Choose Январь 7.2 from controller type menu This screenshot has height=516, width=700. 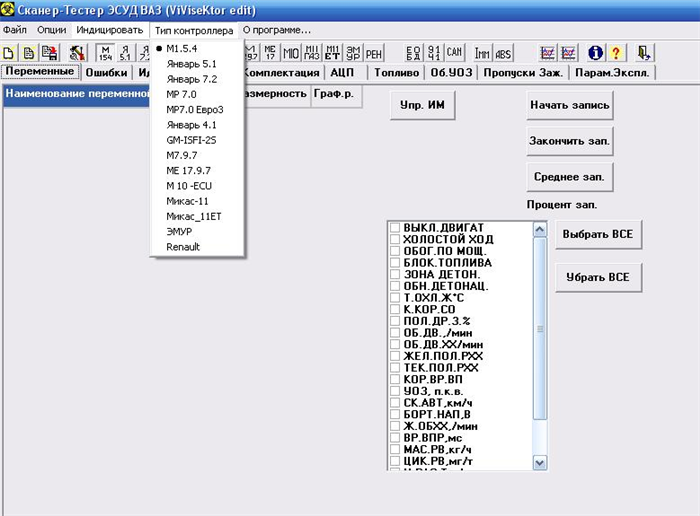coord(192,79)
